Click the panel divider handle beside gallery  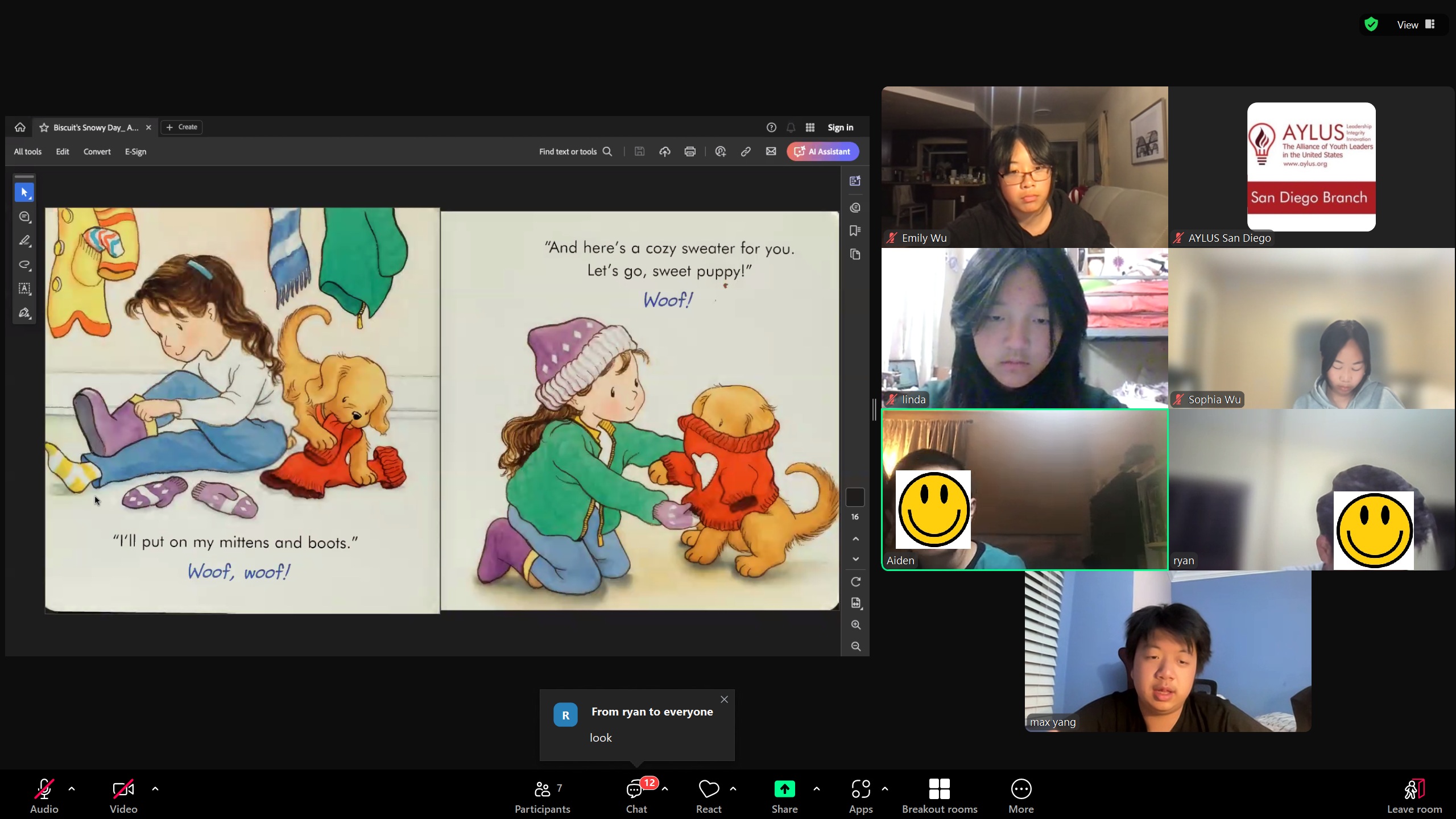tap(875, 409)
